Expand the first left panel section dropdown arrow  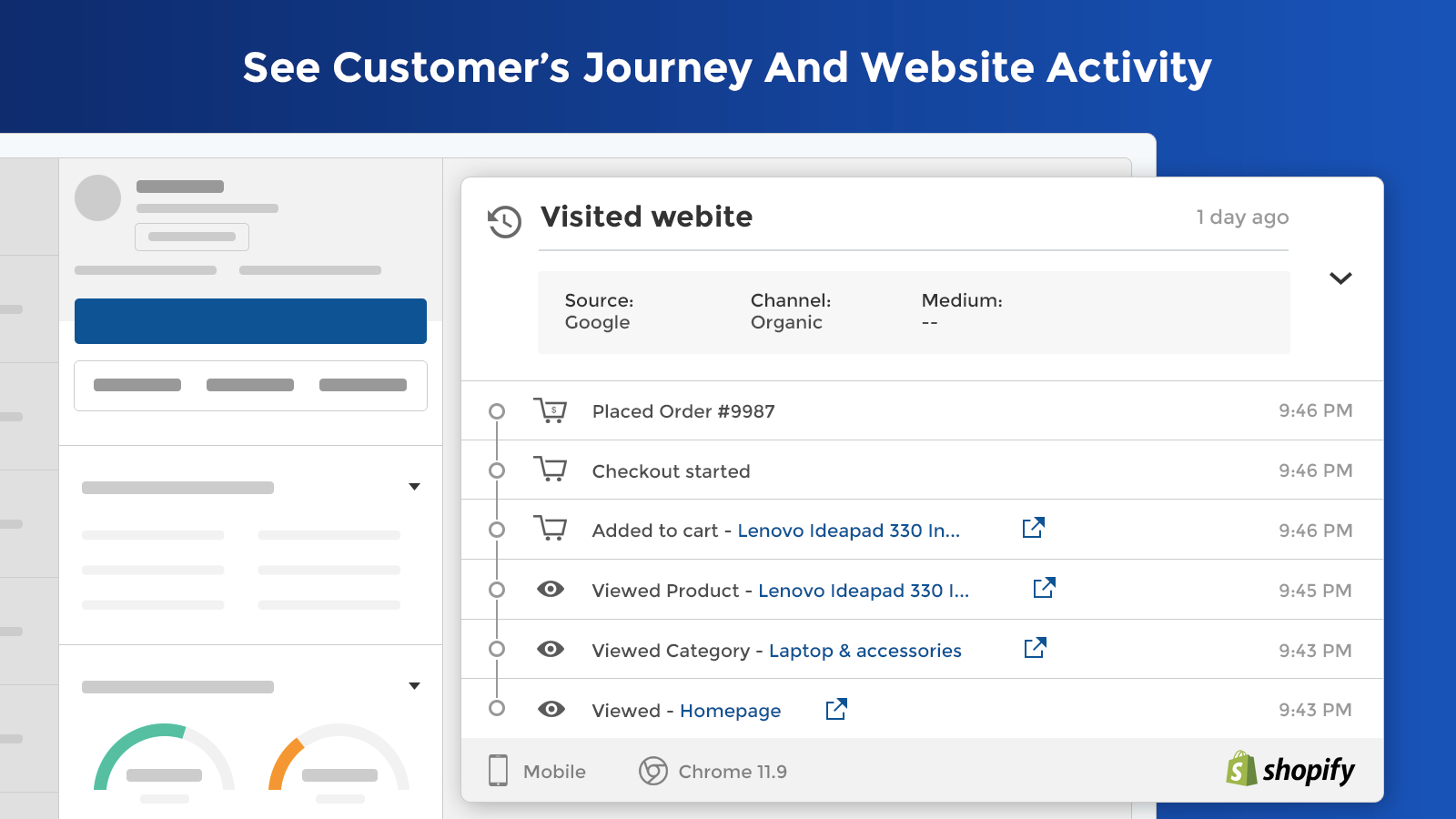coord(414,487)
